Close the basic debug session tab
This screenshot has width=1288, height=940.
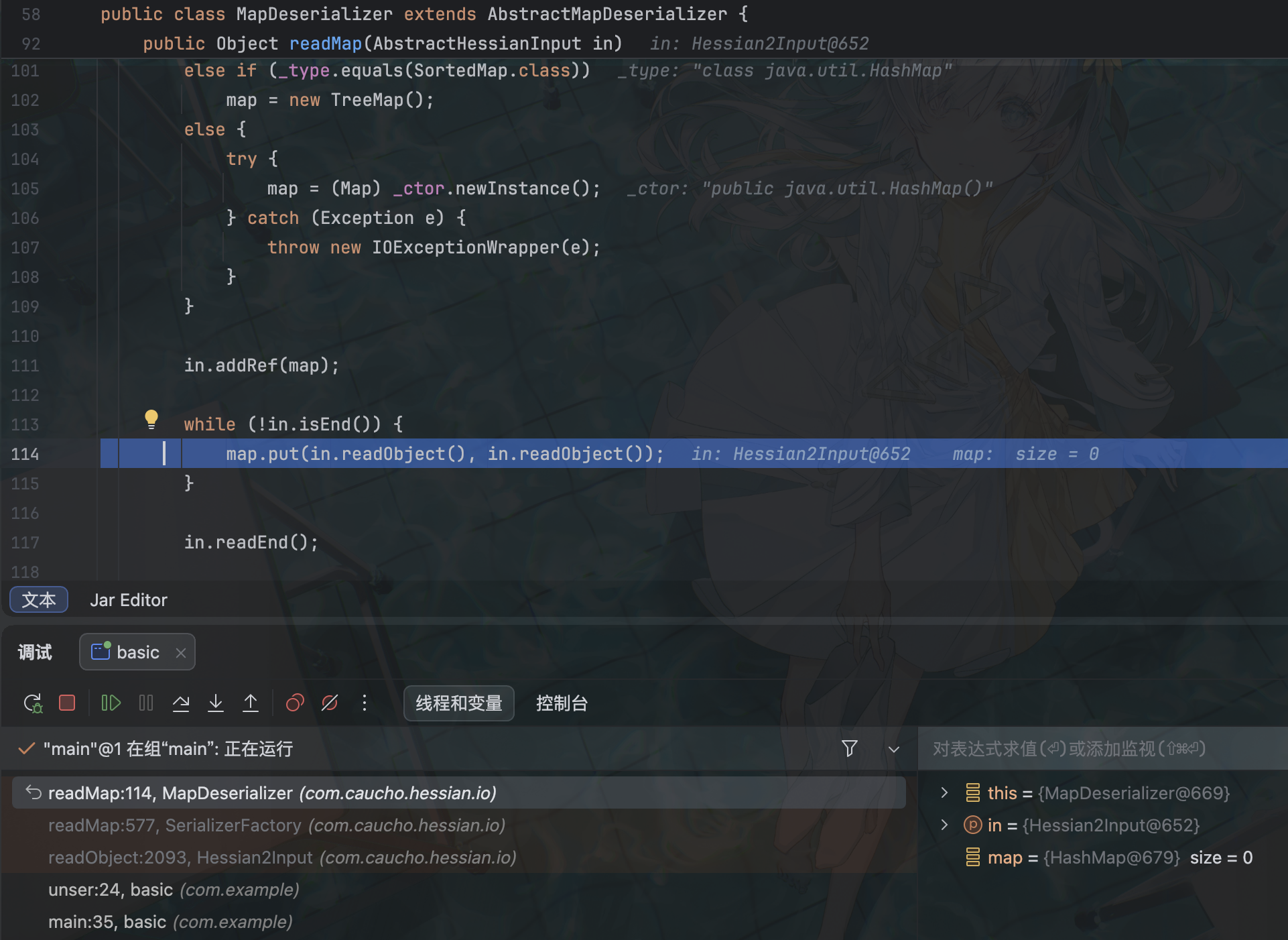[180, 652]
